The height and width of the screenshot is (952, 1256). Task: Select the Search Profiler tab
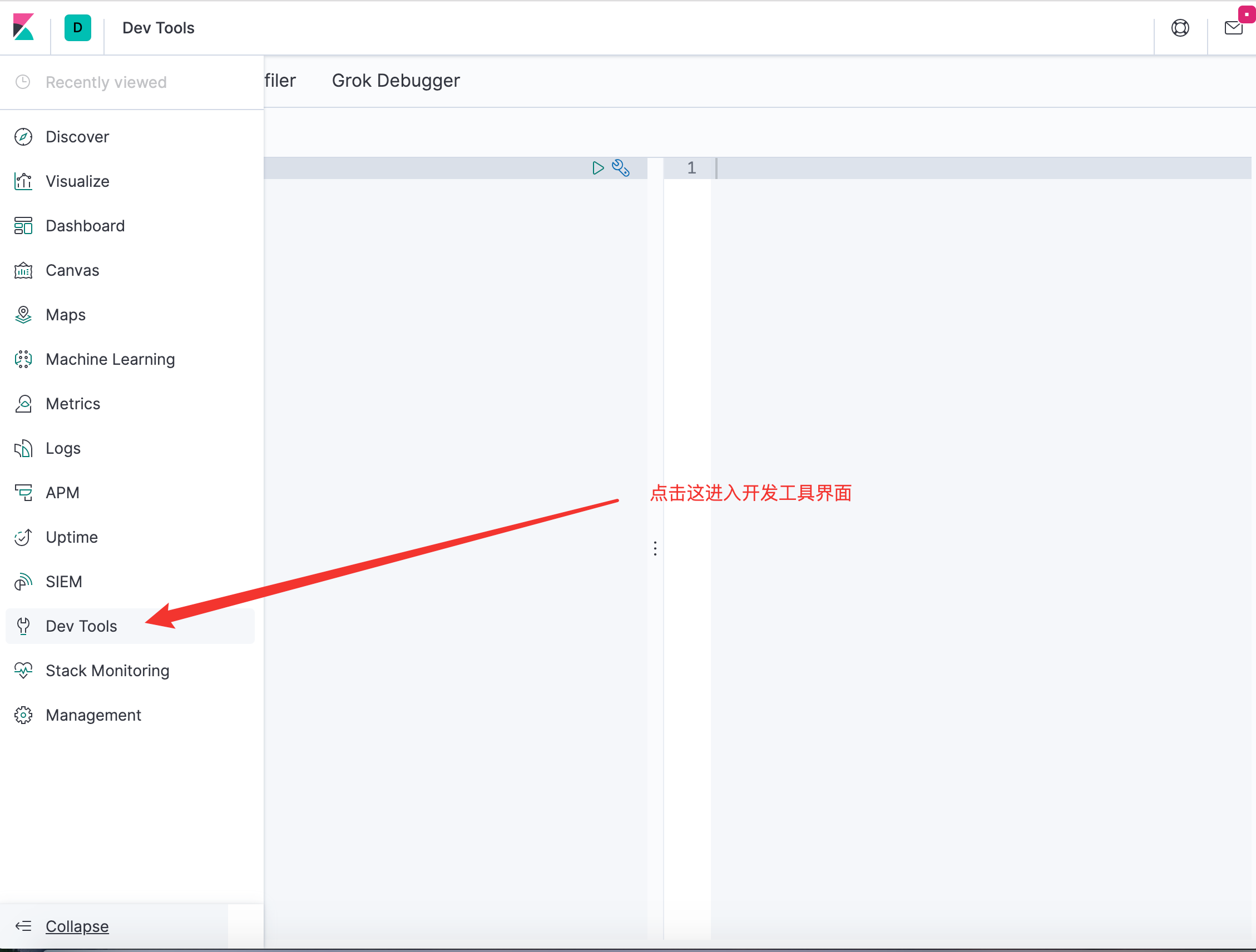[x=280, y=81]
